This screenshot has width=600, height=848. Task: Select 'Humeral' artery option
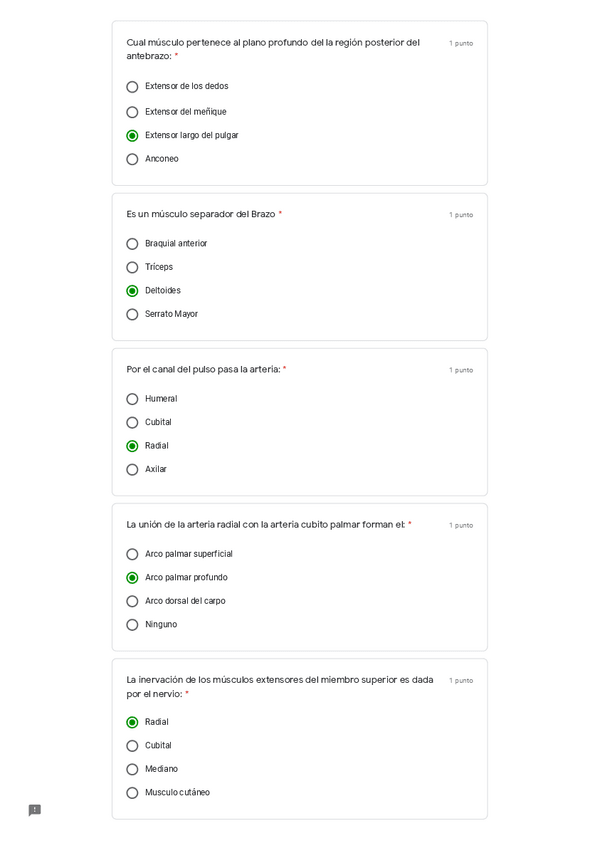click(132, 399)
